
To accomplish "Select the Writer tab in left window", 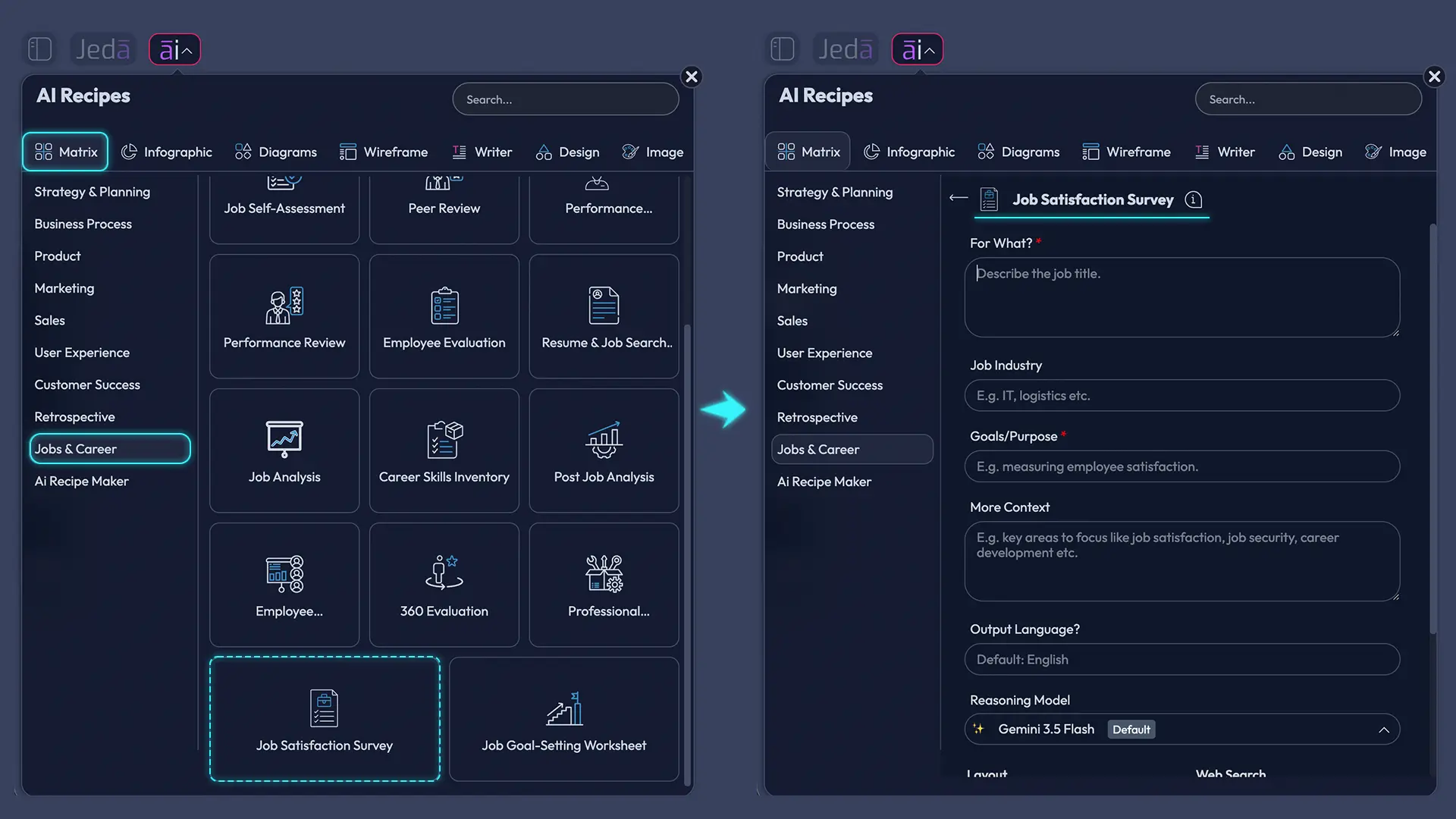I will (482, 152).
